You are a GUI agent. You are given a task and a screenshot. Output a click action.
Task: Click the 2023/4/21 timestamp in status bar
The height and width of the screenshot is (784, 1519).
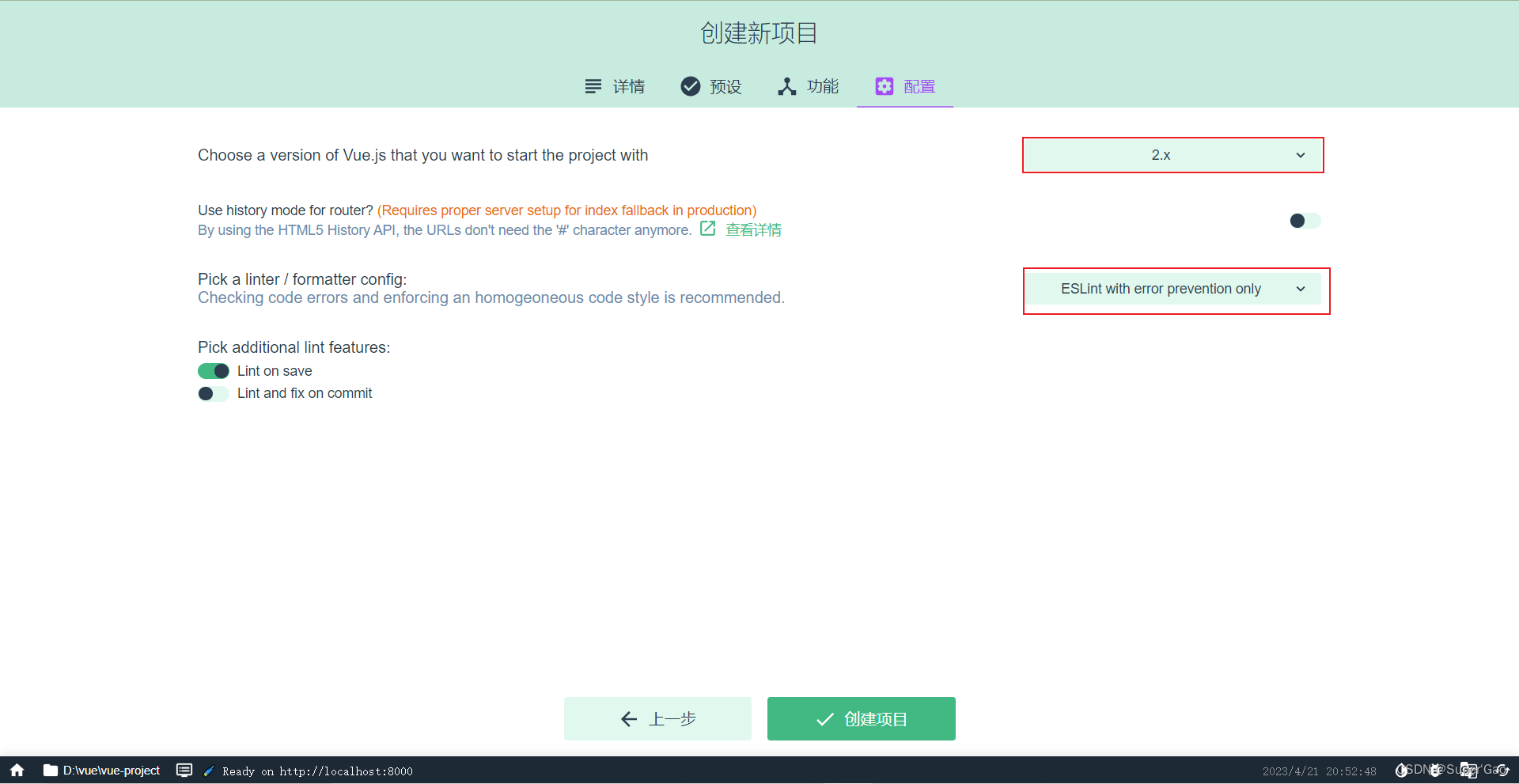(1319, 771)
